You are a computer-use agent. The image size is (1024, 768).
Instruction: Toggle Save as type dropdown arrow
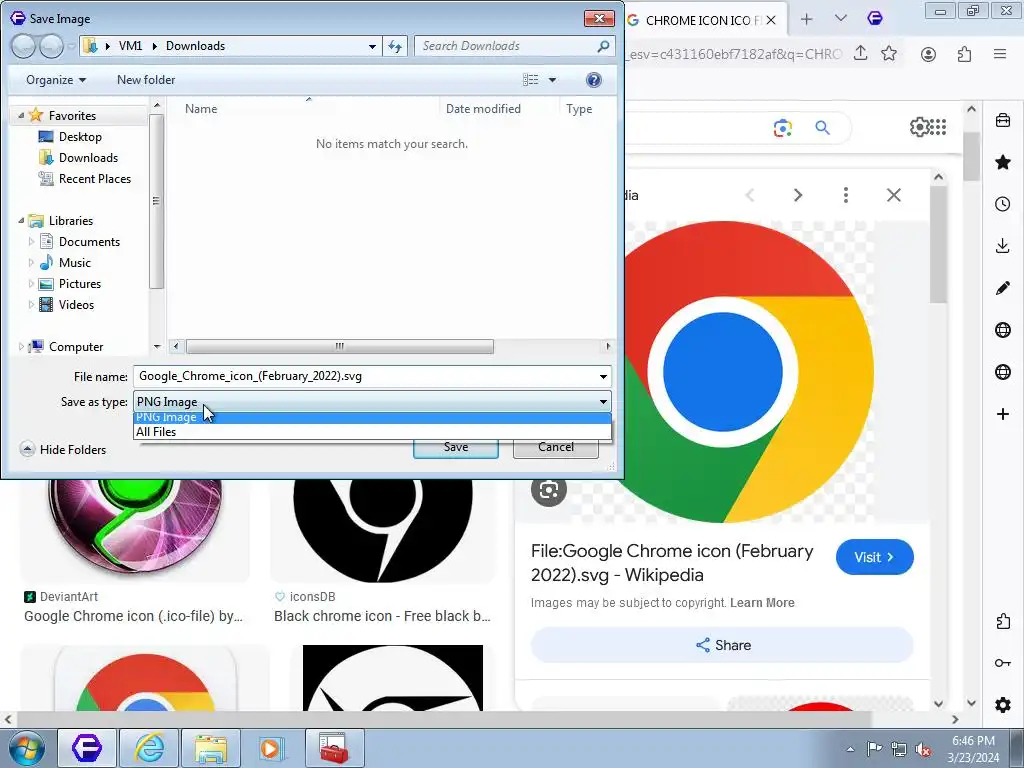point(603,402)
